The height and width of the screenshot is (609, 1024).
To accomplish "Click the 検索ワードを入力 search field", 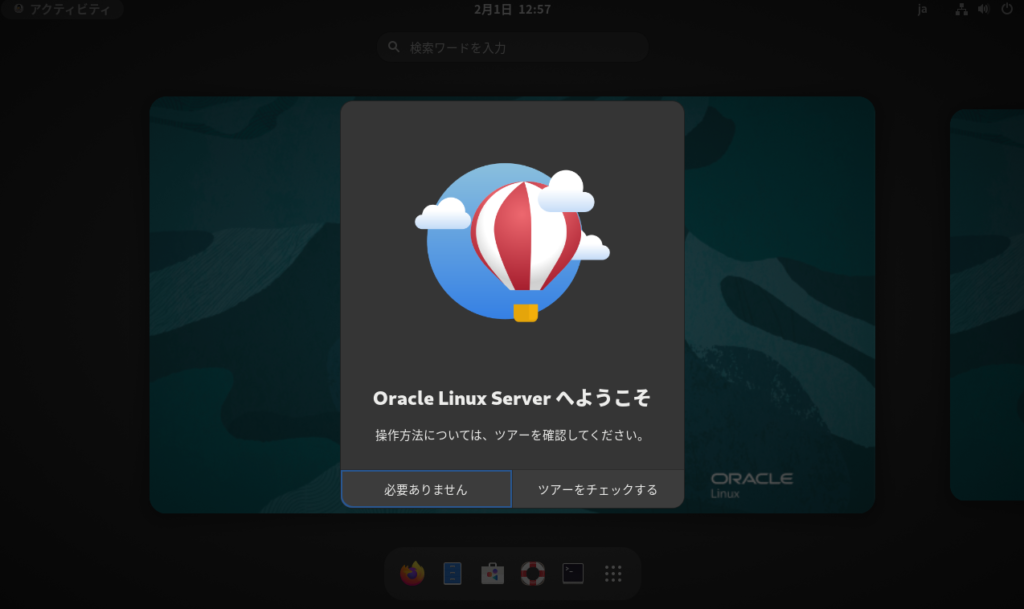I will [520, 47].
